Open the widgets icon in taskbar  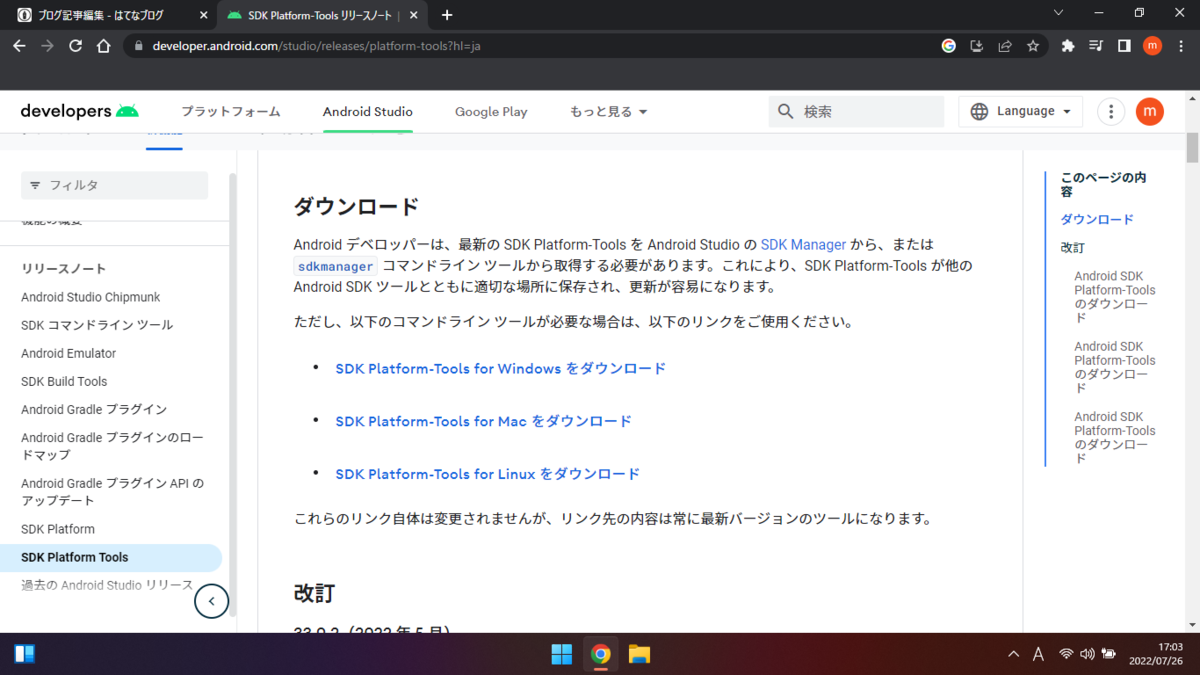[x=25, y=654]
